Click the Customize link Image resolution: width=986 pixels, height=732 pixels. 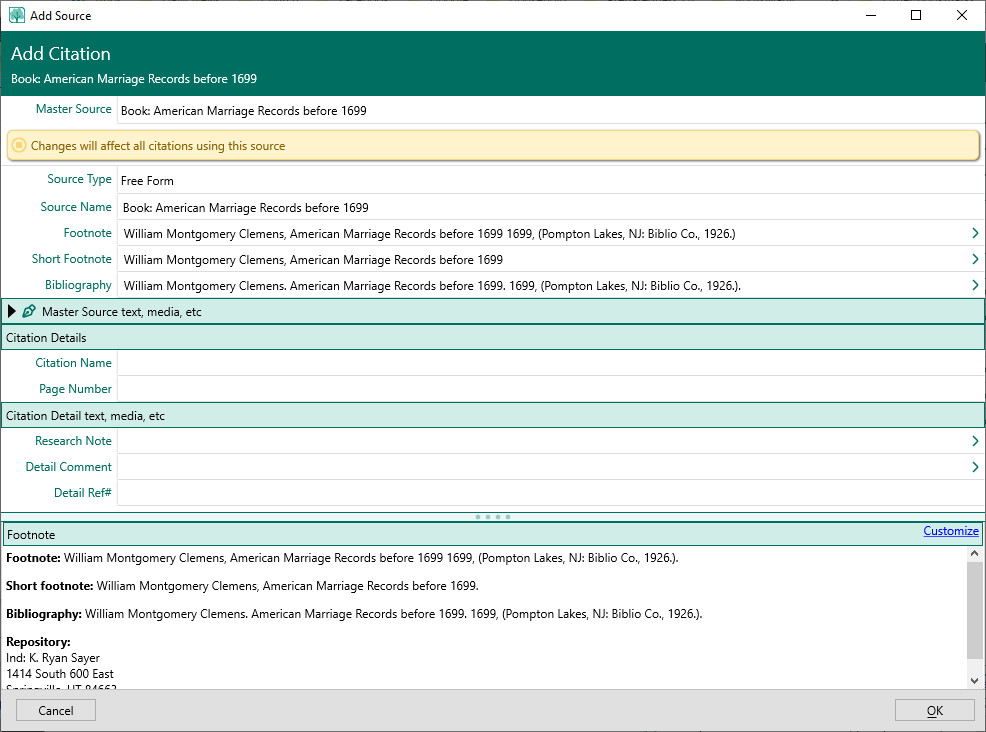point(950,531)
